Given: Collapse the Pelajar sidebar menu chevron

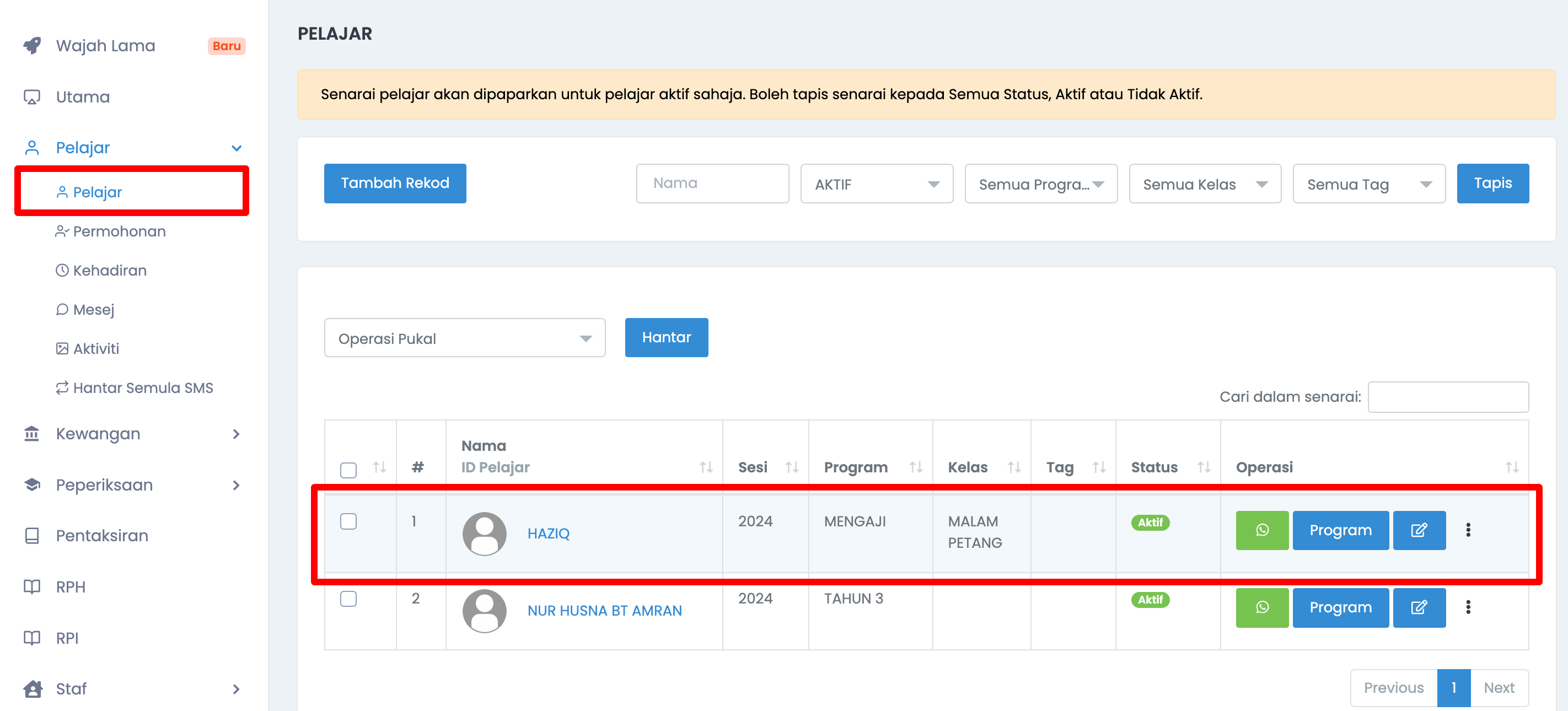Looking at the screenshot, I should (236, 148).
